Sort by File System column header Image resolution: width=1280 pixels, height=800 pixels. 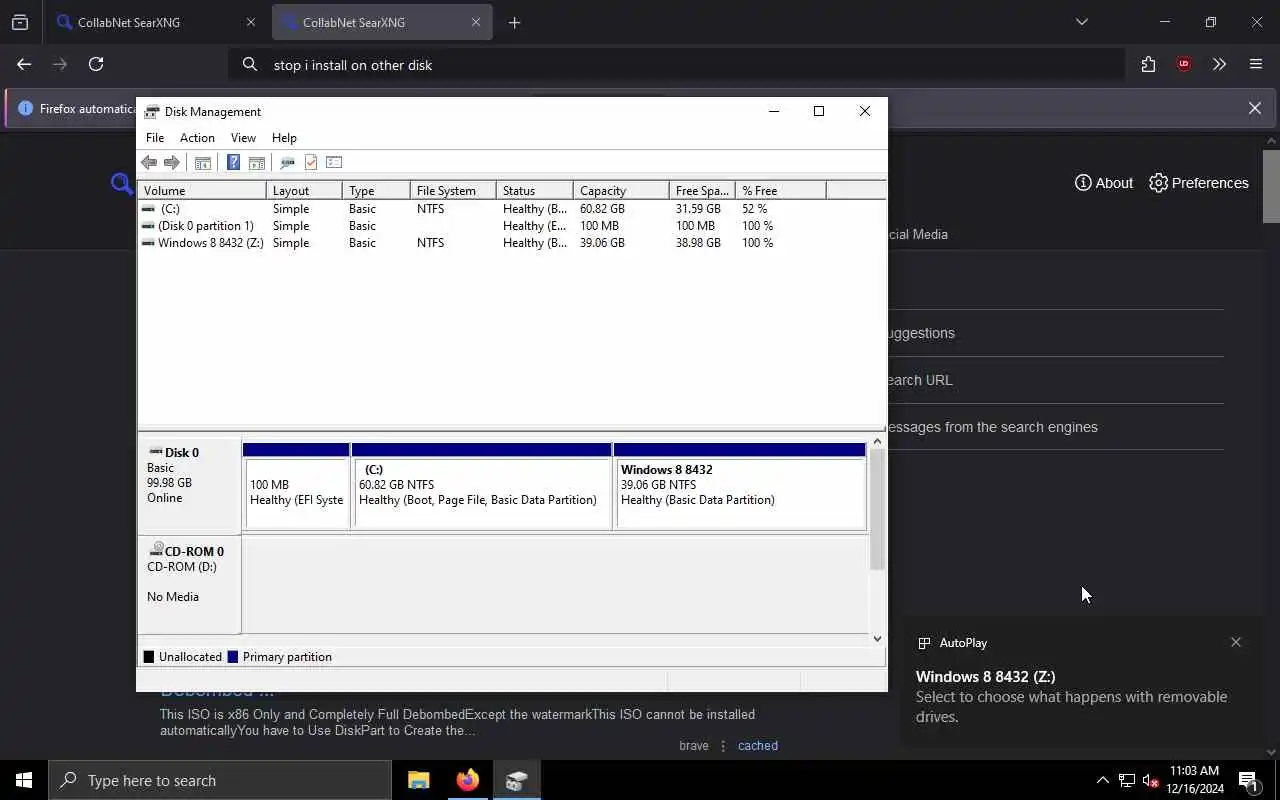tap(453, 190)
